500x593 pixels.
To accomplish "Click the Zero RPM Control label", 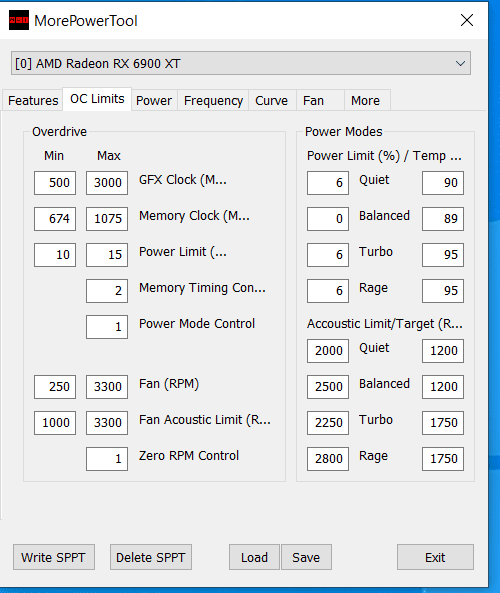I will 189,456.
